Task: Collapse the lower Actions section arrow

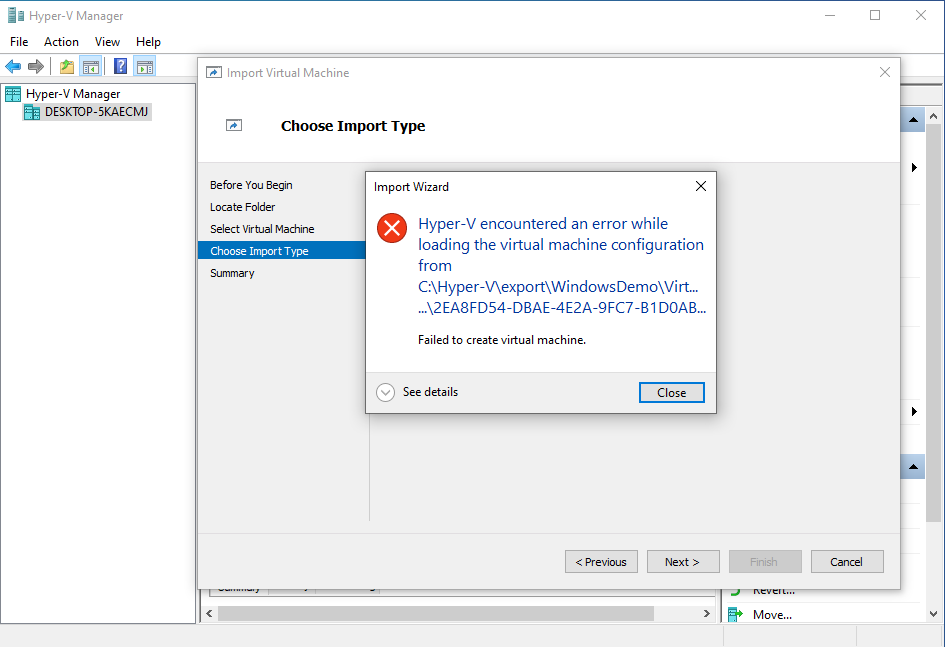Action: pyautogui.click(x=913, y=467)
